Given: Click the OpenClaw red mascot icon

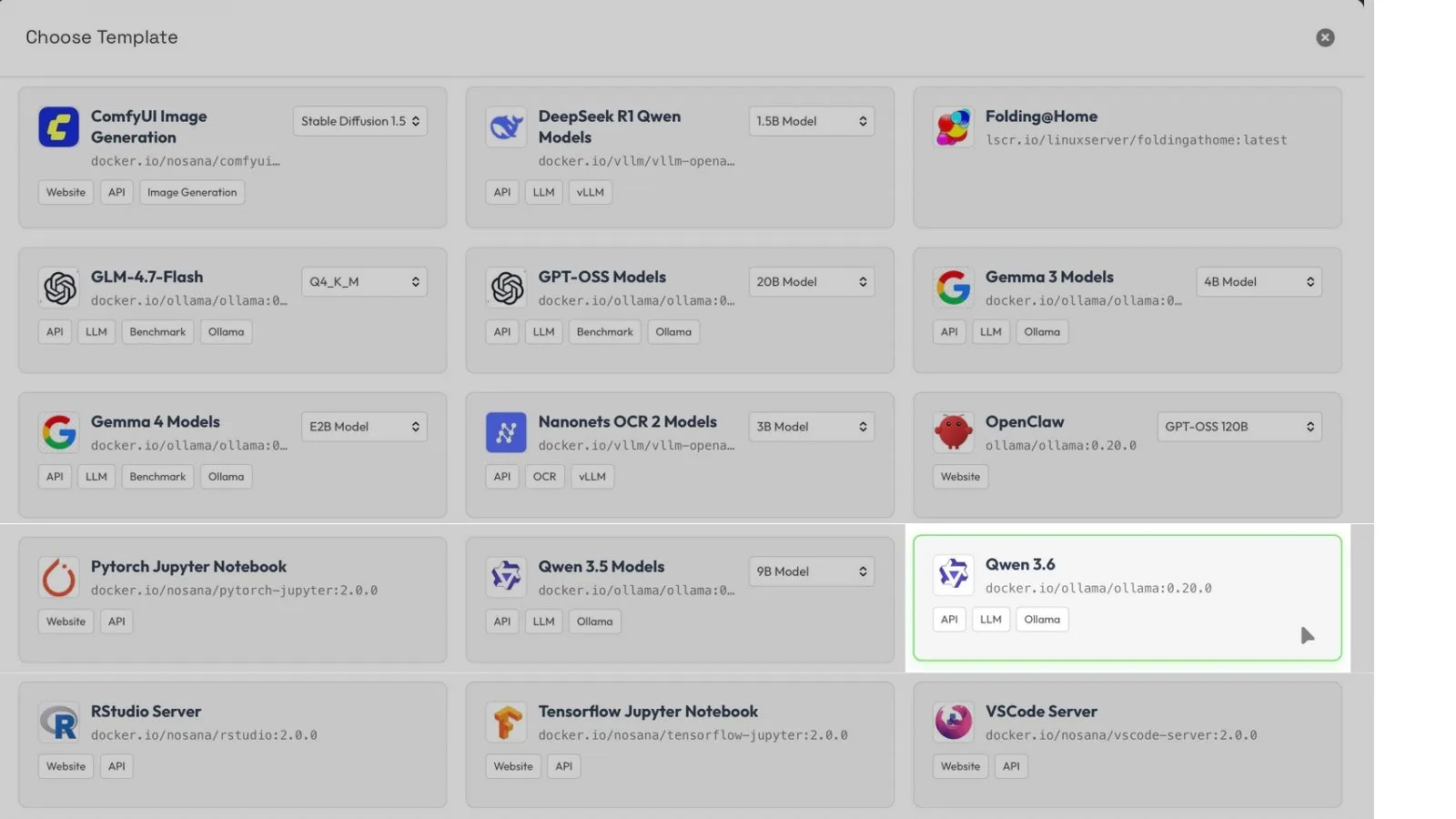Looking at the screenshot, I should tap(953, 432).
